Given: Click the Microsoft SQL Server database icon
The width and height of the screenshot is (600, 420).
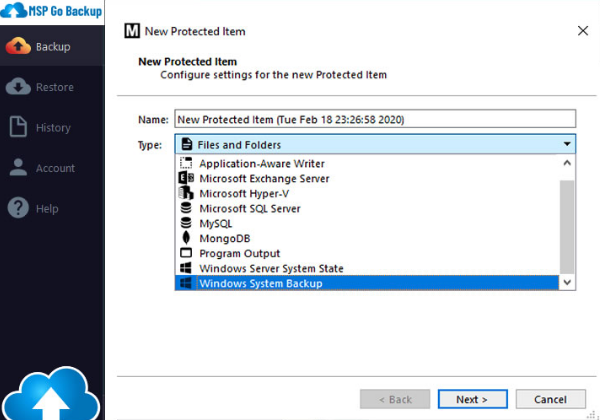Looking at the screenshot, I should coord(186,208).
